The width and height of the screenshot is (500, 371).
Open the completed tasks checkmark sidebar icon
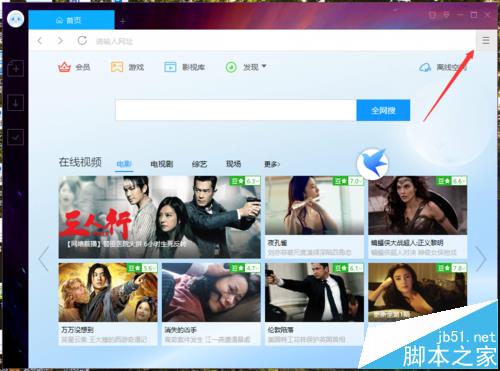tap(16, 137)
